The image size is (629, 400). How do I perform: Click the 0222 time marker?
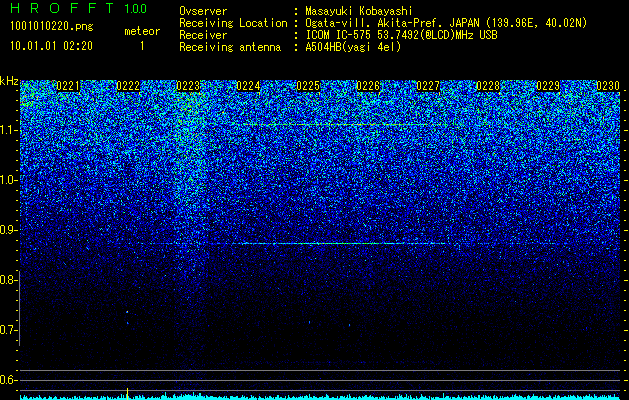click(x=128, y=86)
